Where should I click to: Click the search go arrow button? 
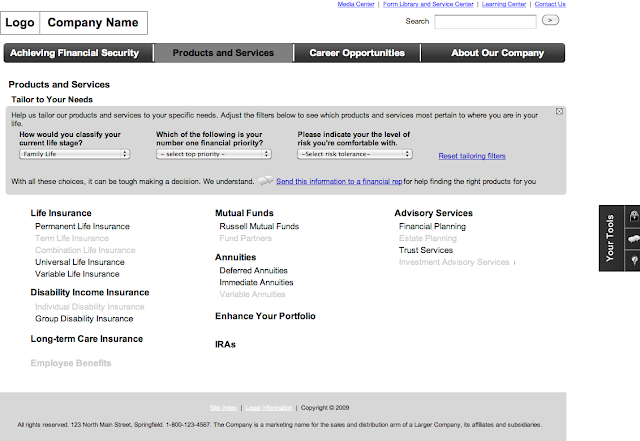pos(550,20)
